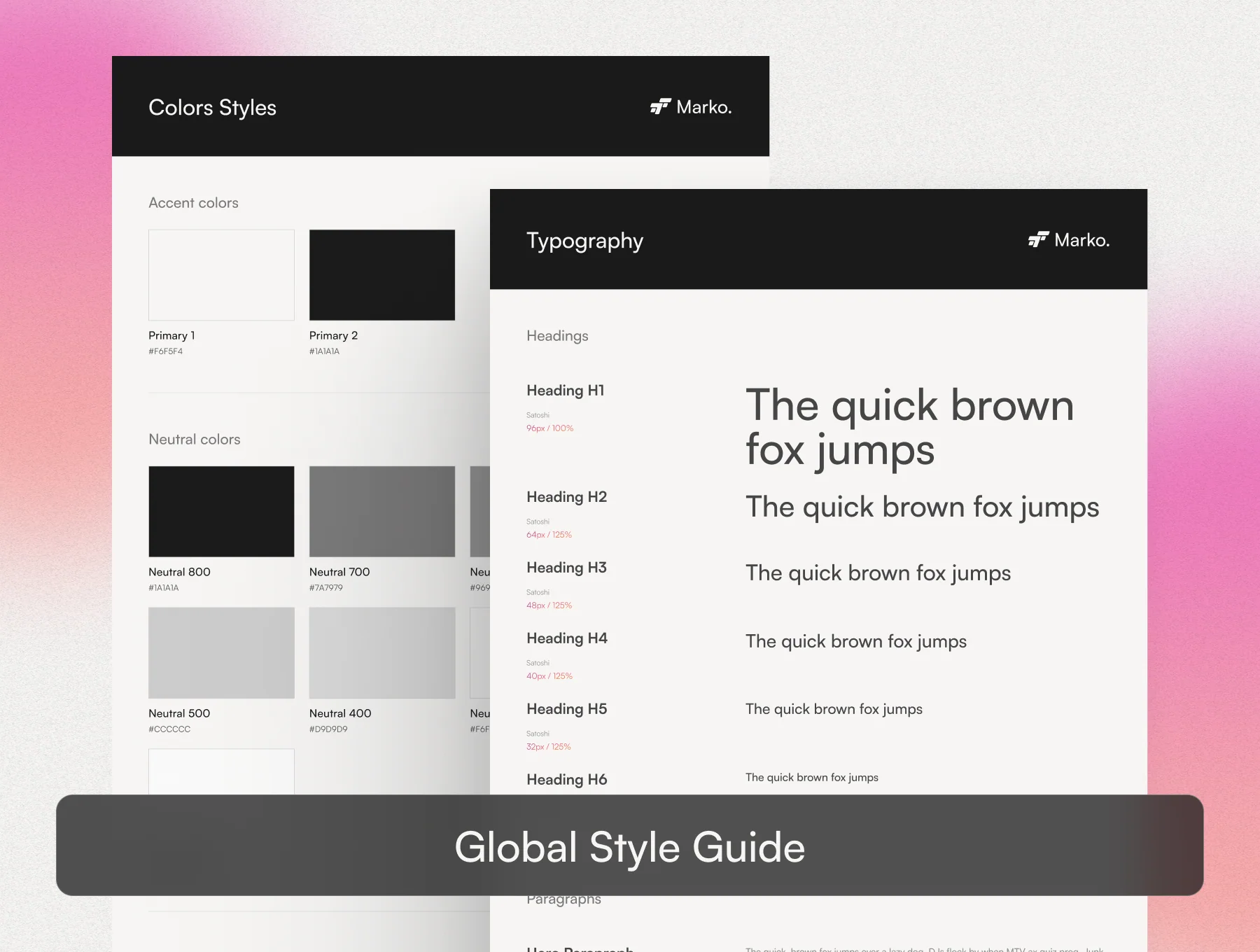Click the 'Neutral 700' label
This screenshot has width=1260, height=952.
(339, 572)
